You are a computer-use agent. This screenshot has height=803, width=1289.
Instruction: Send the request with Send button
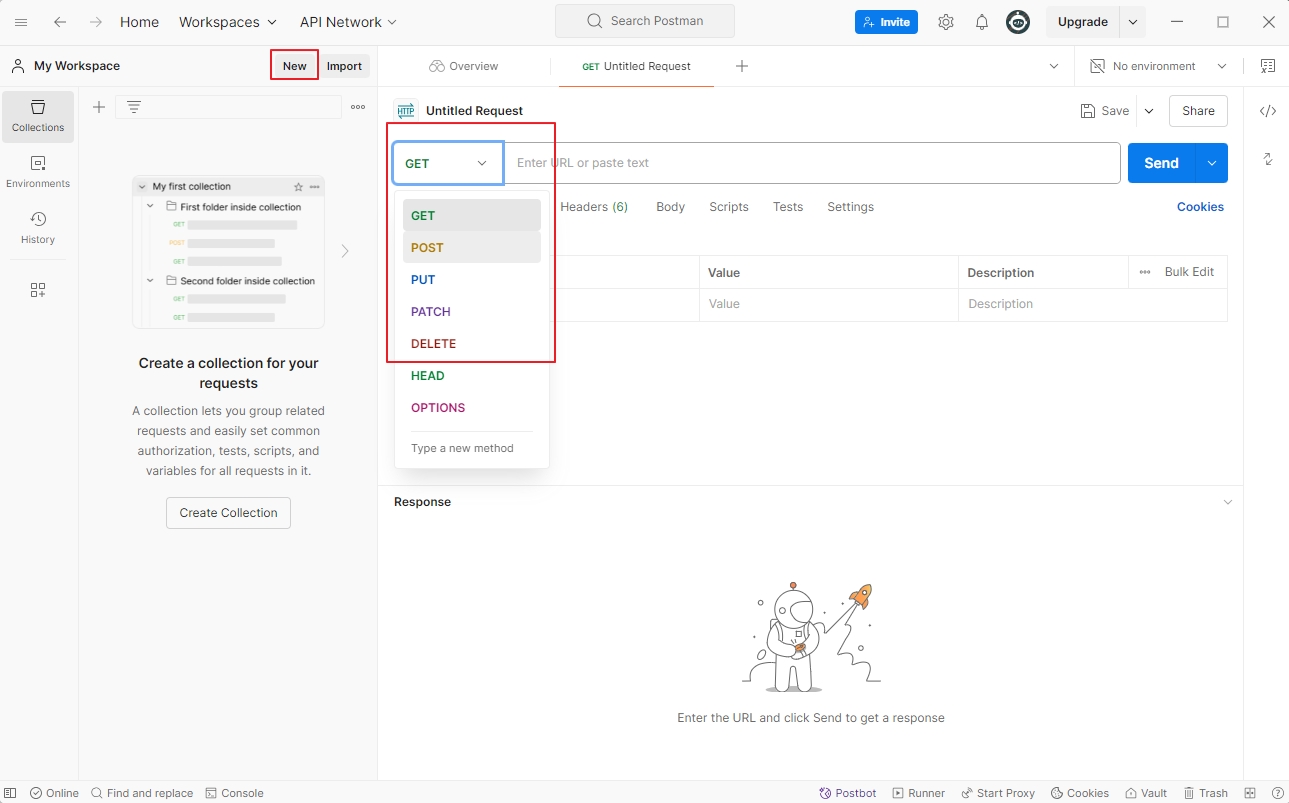click(x=1162, y=163)
